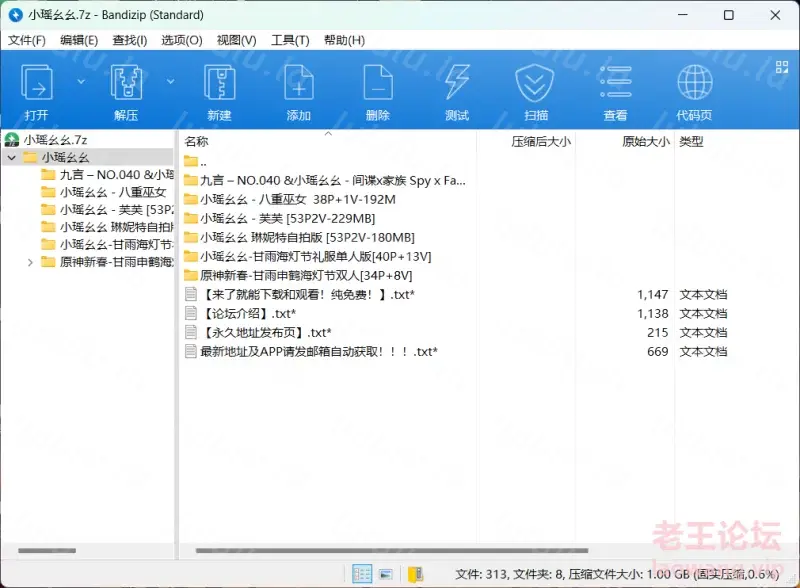Screen dimensions: 800x588
Task: Select 小瑶幺幺 琳妮特自拍 tree folder
Action: coord(117,227)
